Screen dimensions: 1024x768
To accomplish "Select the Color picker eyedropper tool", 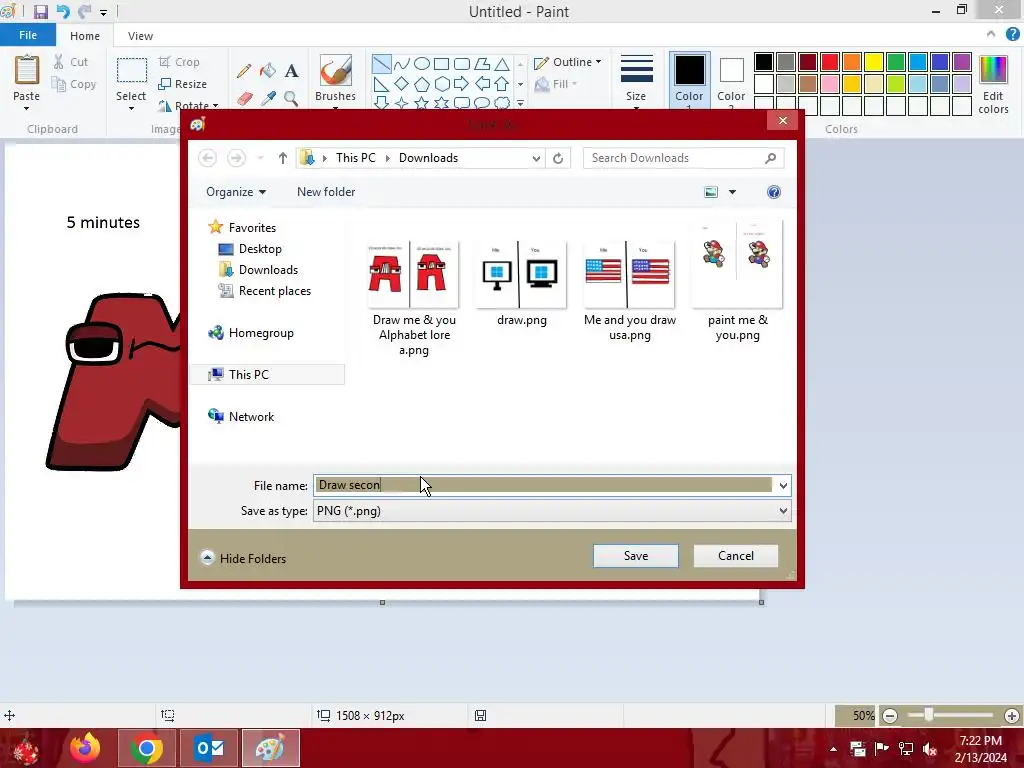I will 268,99.
